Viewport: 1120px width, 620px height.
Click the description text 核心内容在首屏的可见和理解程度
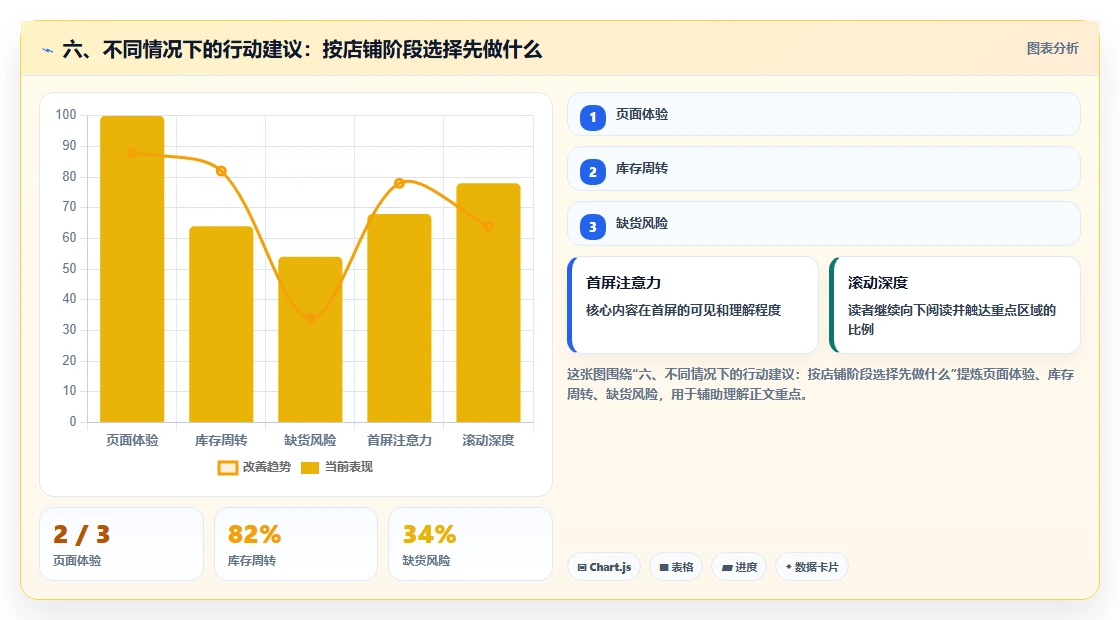pos(684,311)
